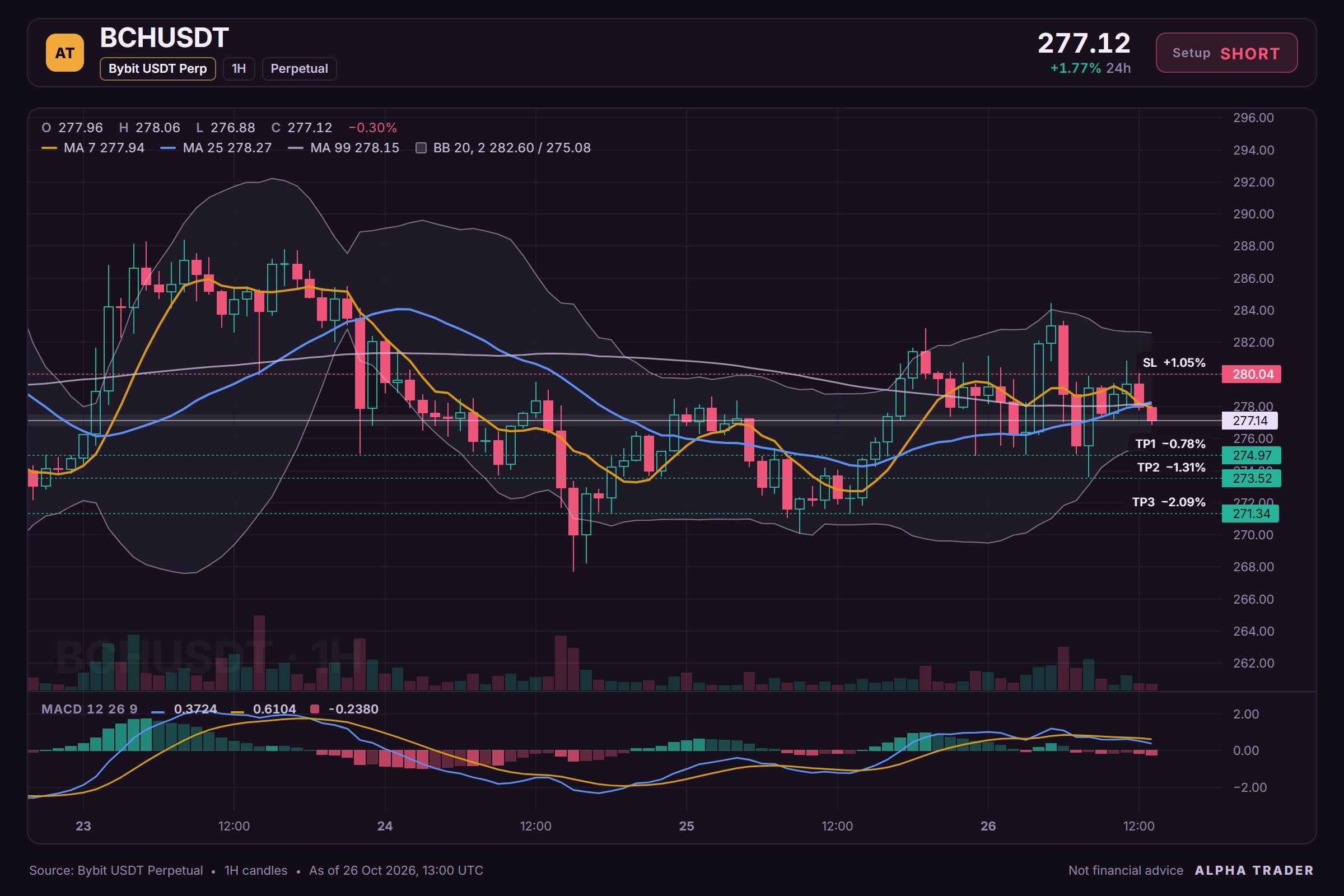Click the close value C 277.12
The width and height of the screenshot is (1344, 896).
click(x=302, y=128)
